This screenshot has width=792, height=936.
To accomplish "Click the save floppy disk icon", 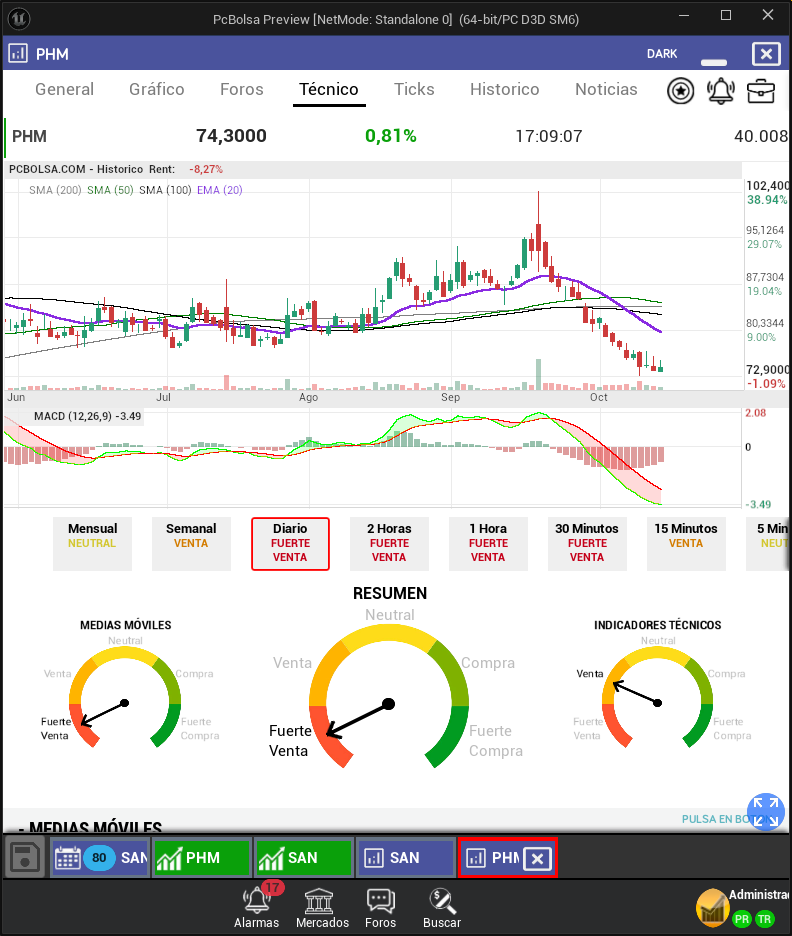I will pos(25,858).
